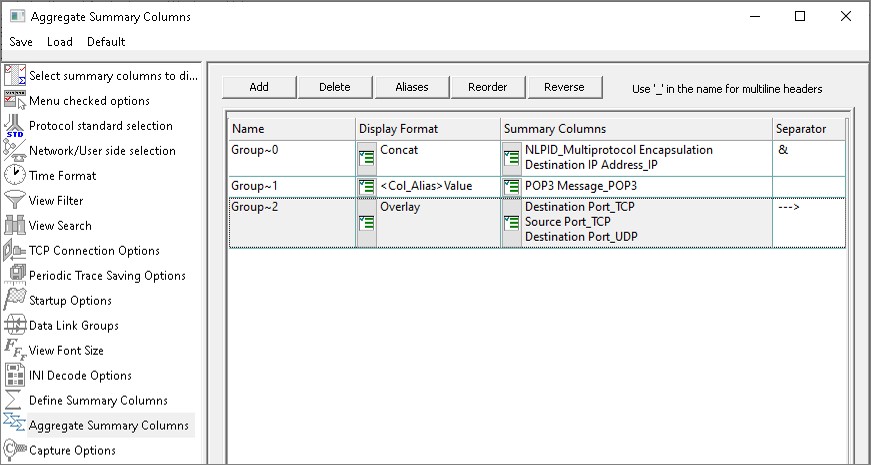Click the Group~2 name cell

click(292, 223)
